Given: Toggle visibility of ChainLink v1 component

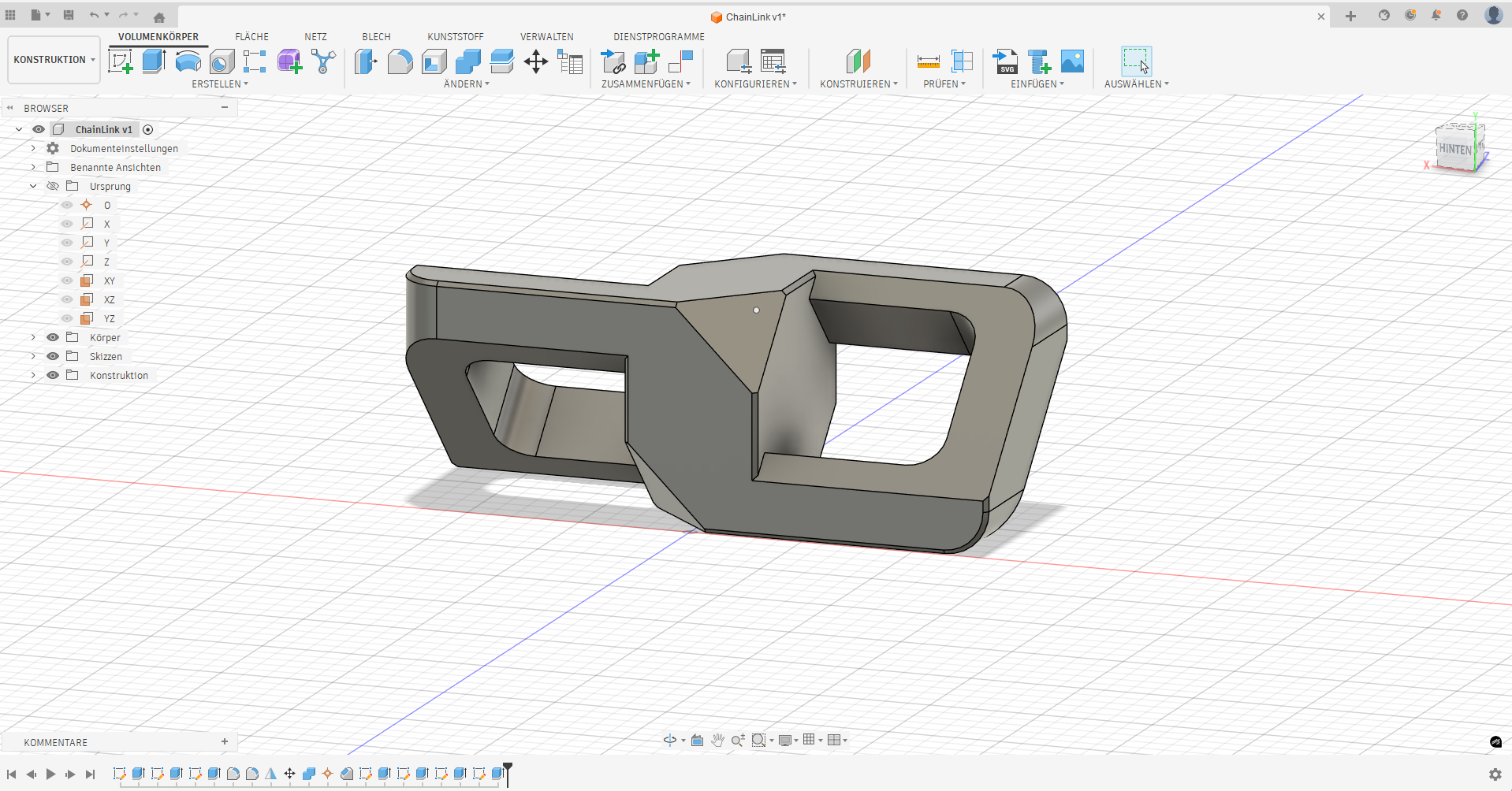Looking at the screenshot, I should pyautogui.click(x=39, y=129).
